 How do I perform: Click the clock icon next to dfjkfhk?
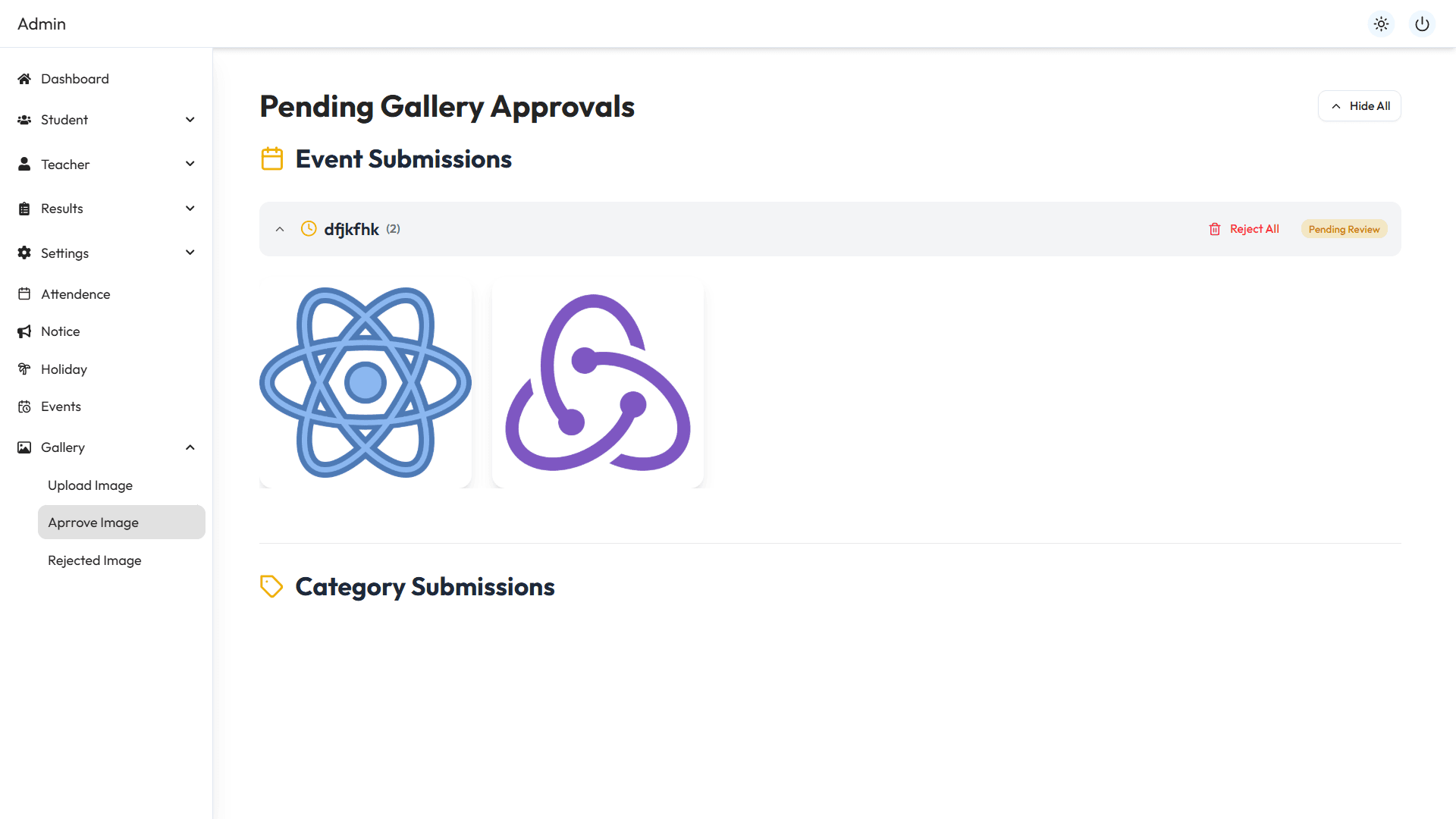click(309, 229)
